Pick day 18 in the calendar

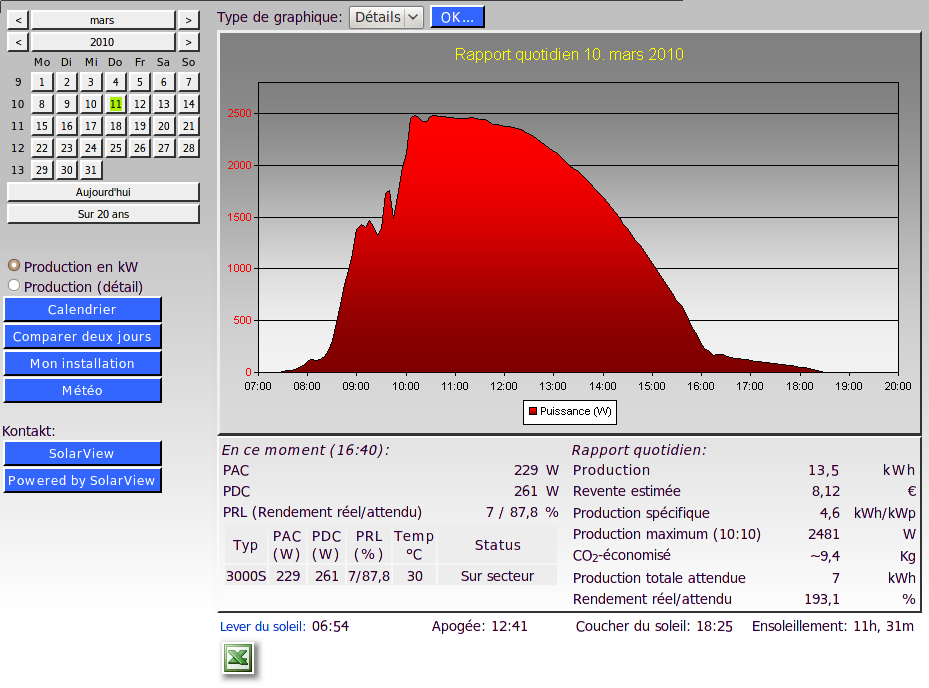coord(116,126)
